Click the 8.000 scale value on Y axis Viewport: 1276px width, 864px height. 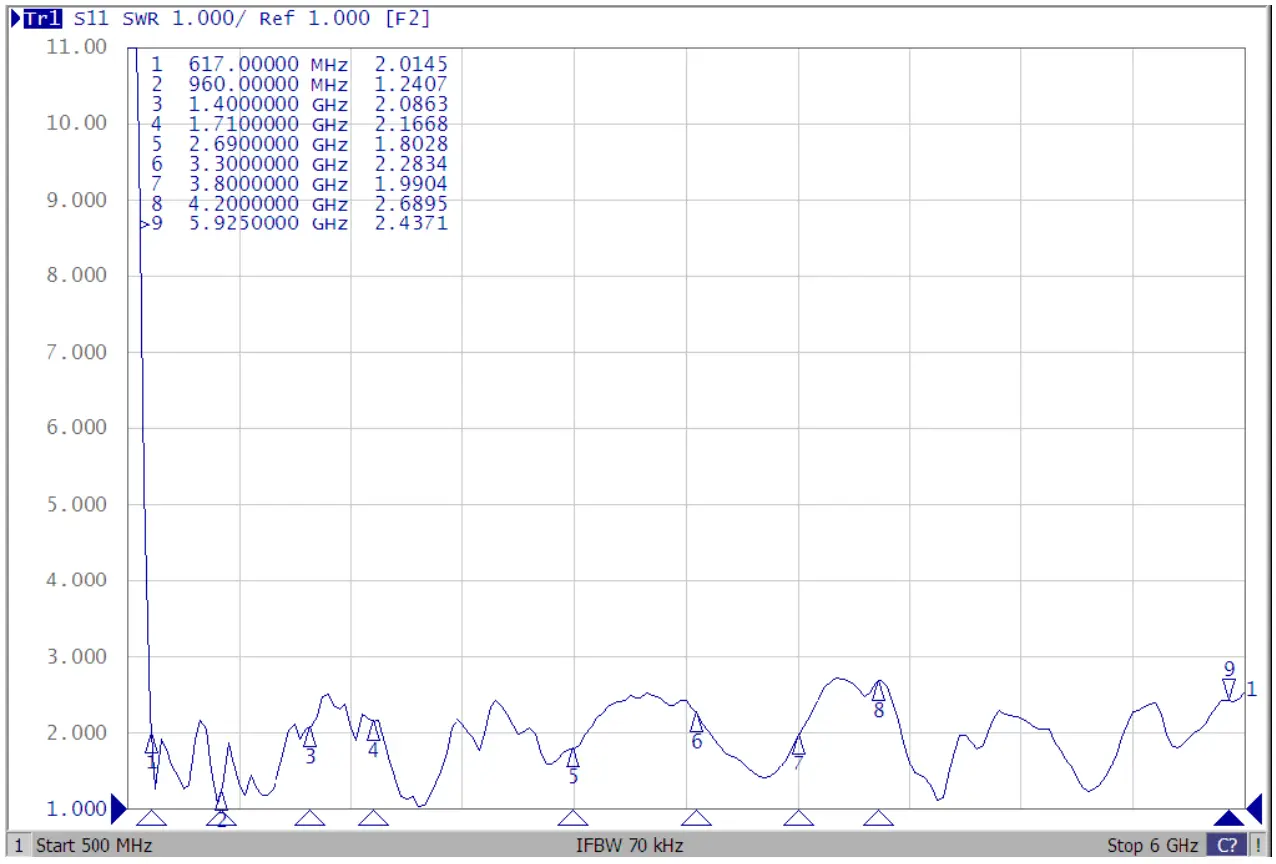(77, 276)
